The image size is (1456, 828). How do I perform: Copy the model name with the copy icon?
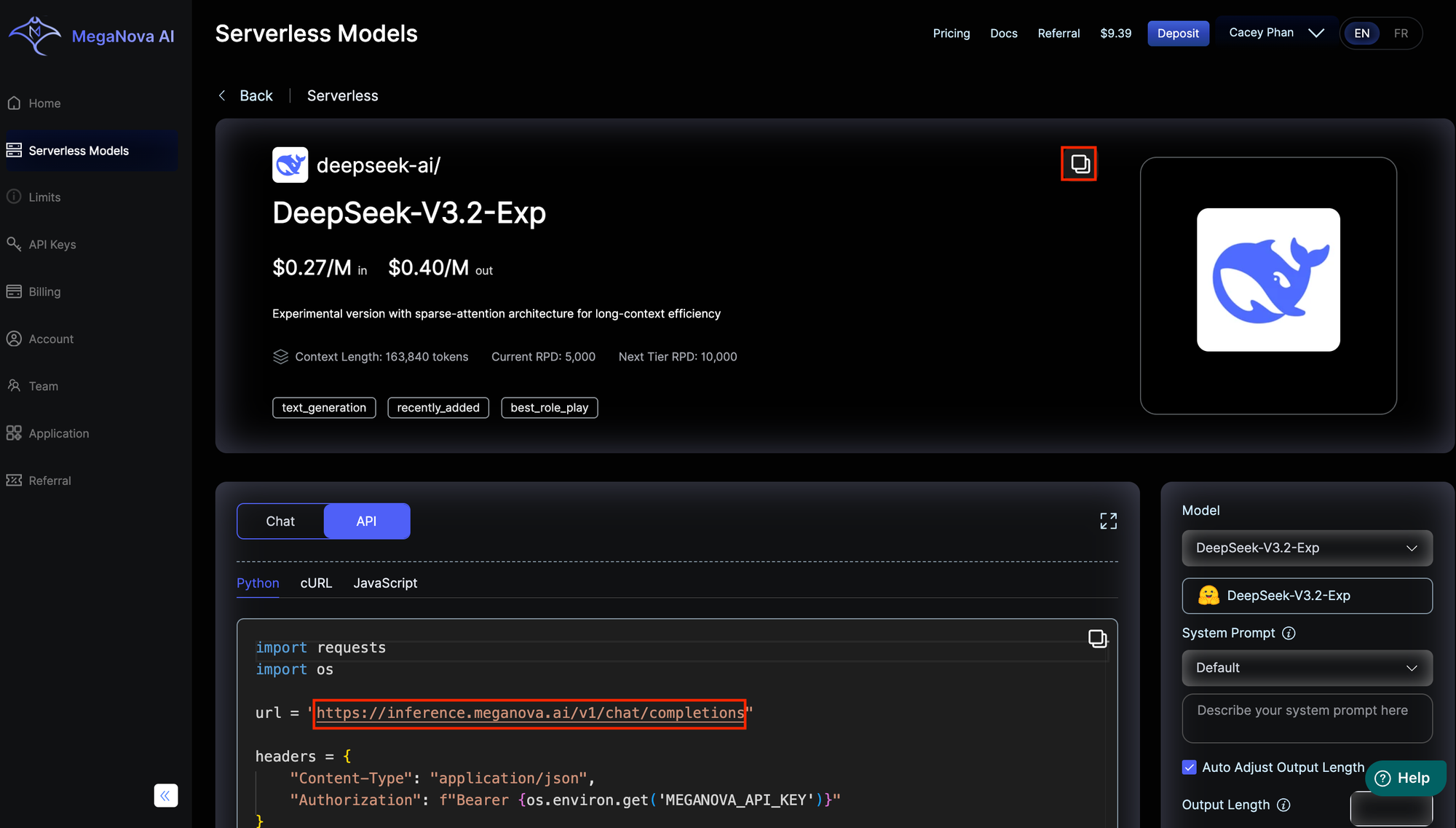1079,164
